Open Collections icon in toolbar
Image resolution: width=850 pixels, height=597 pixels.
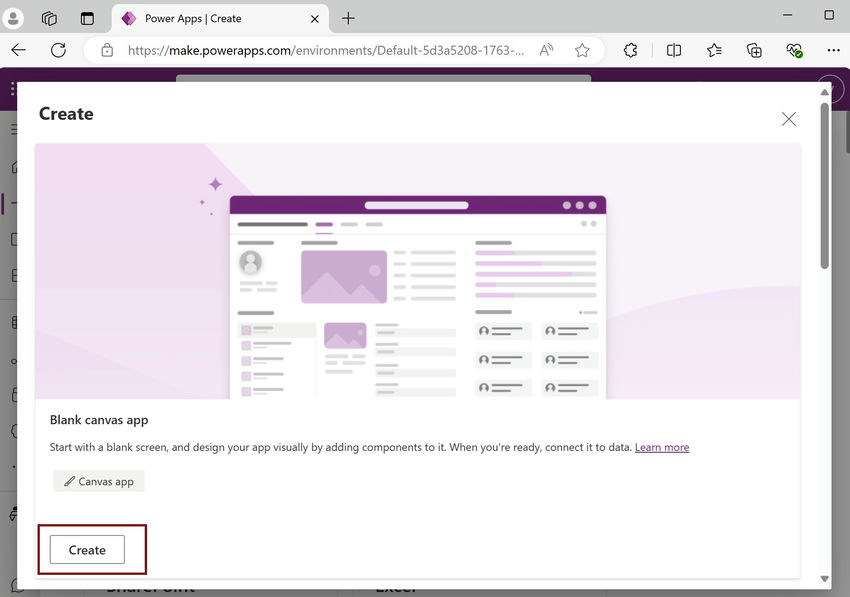[754, 50]
